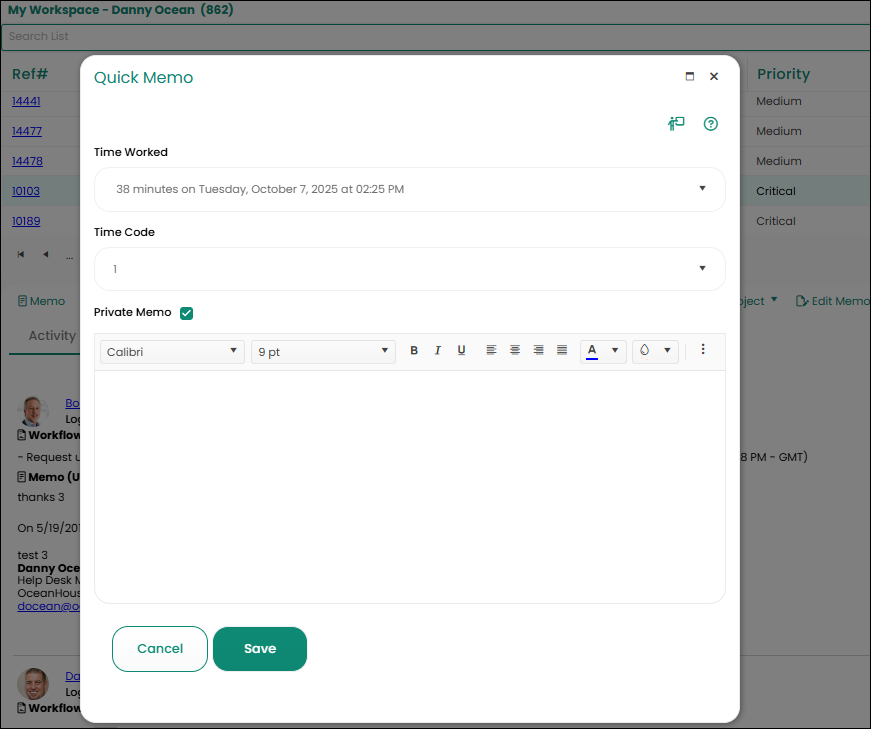Center align the memo text
Image resolution: width=871 pixels, height=729 pixels.
tap(515, 351)
